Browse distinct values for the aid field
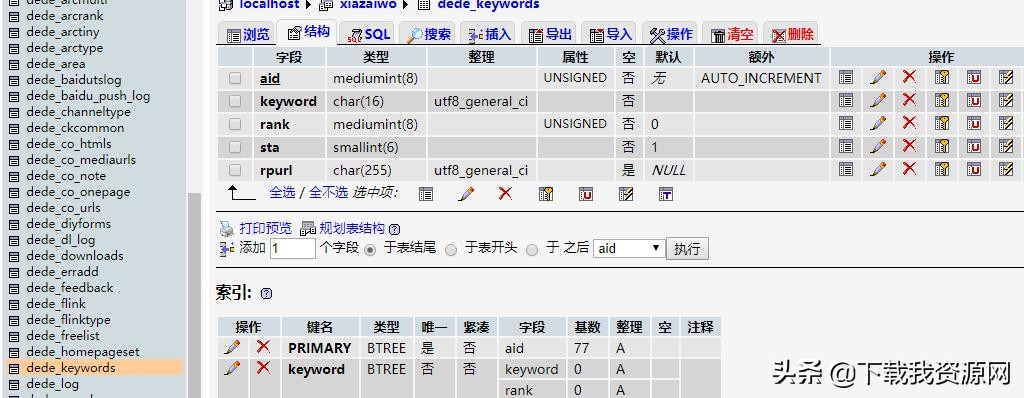Viewport: 1024px width, 398px height. (846, 78)
